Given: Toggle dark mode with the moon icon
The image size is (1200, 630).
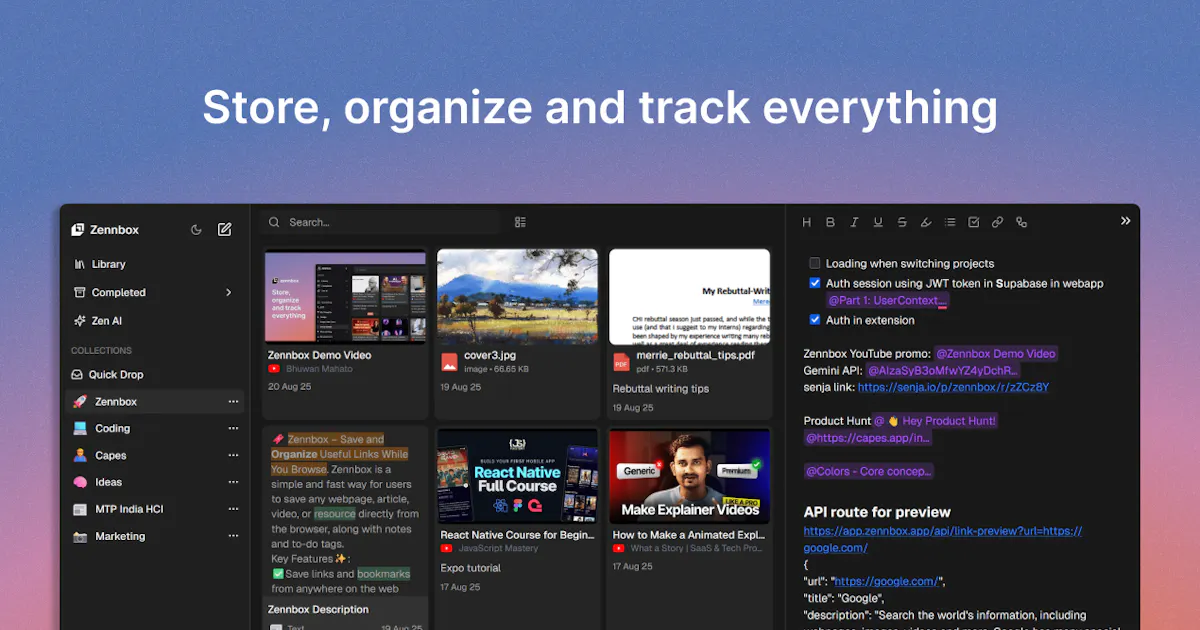Looking at the screenshot, I should click(196, 229).
